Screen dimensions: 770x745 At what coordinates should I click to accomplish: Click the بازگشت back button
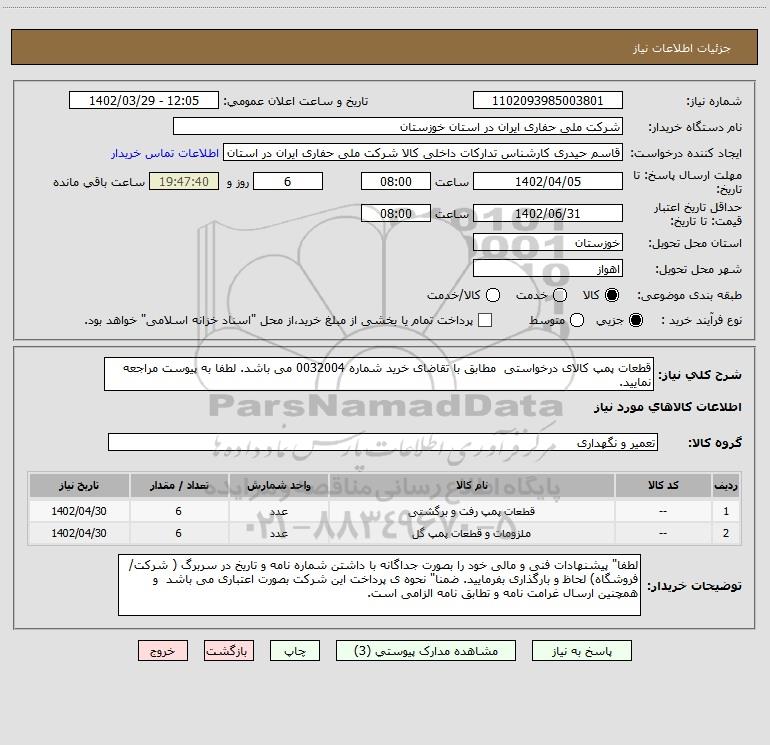(x=229, y=651)
